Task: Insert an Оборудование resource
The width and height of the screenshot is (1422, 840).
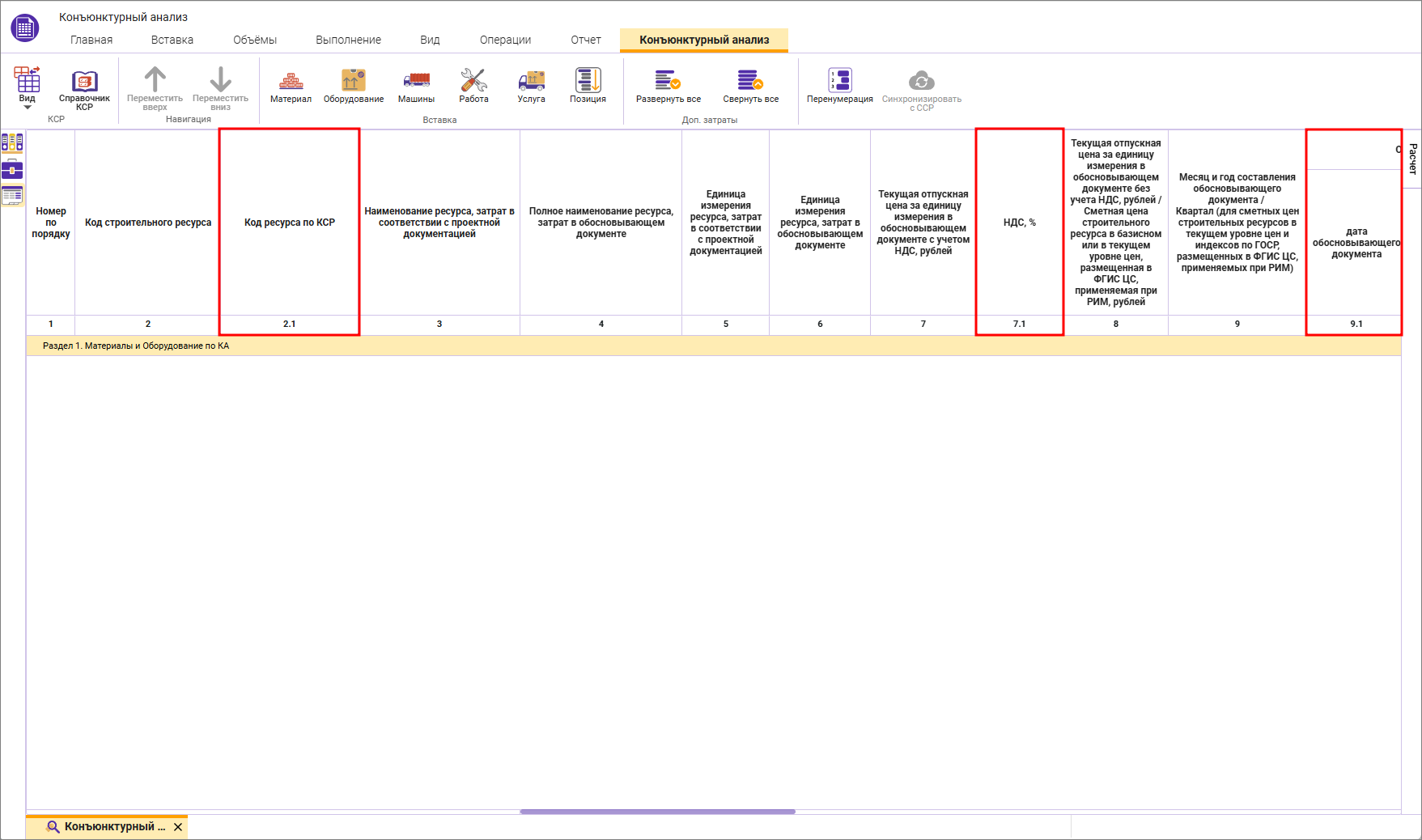Action: [x=354, y=87]
